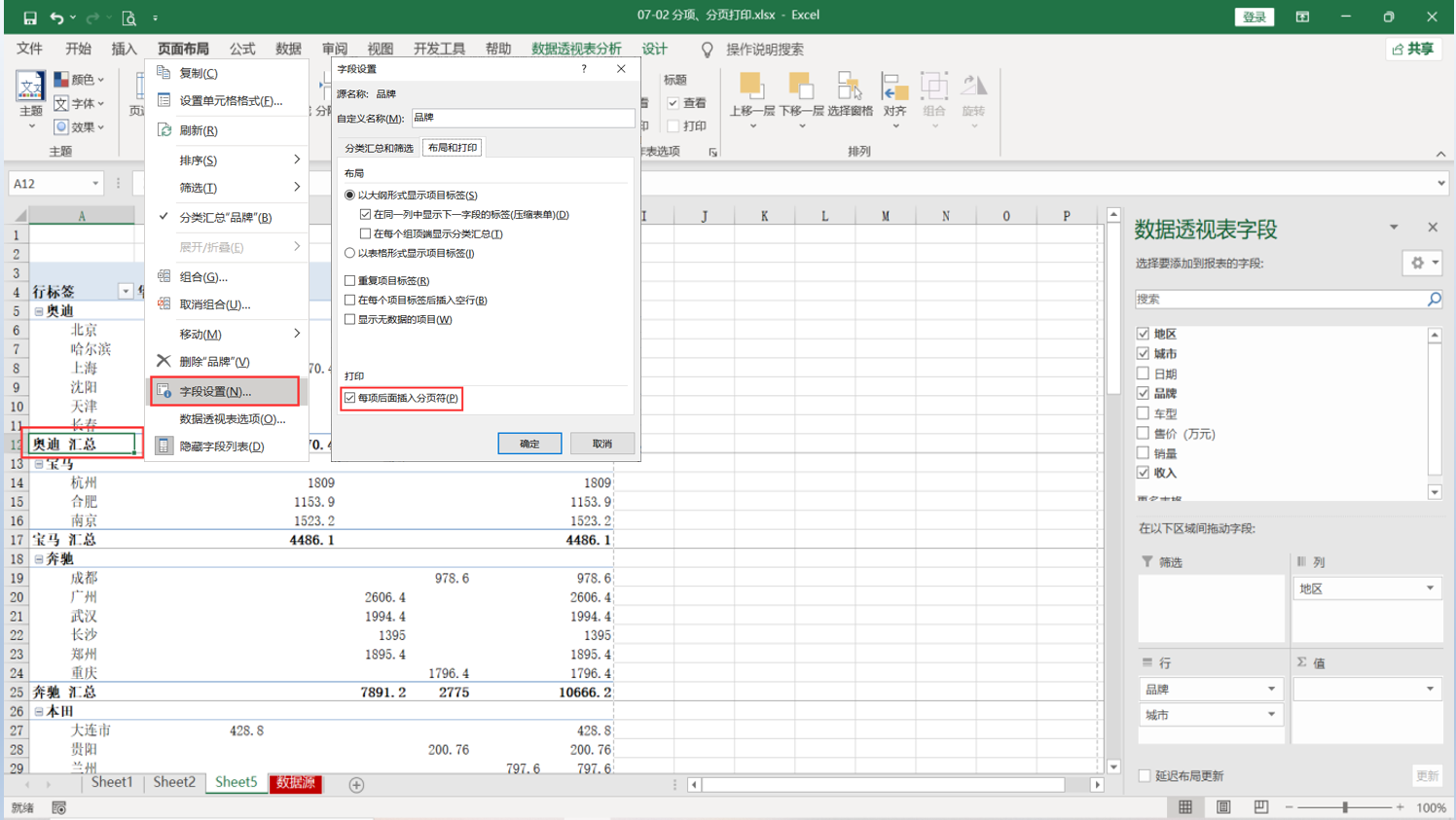The image size is (1456, 820).
Task: Open the 品牌 row field dropdown
Action: 1271,689
